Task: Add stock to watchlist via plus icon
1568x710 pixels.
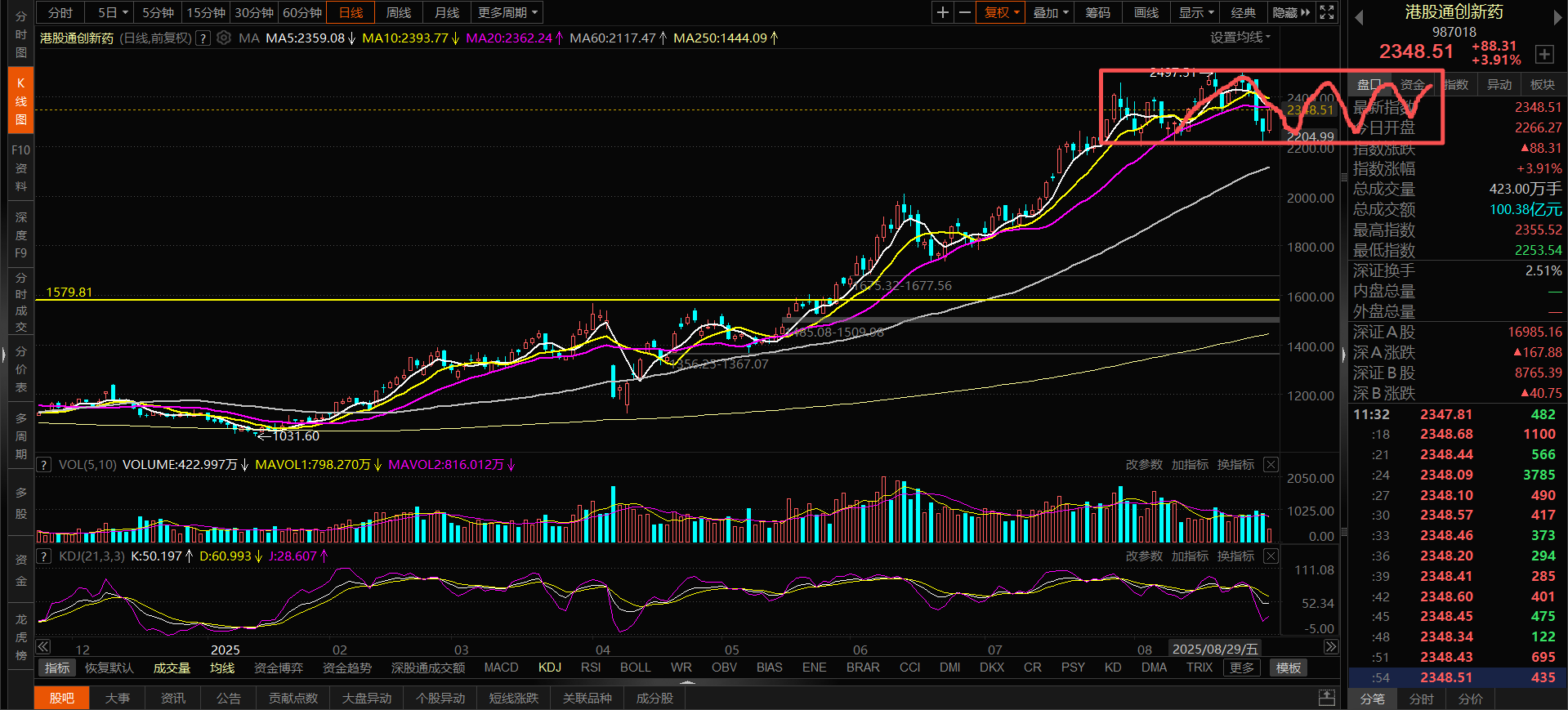Action: pos(1544,54)
